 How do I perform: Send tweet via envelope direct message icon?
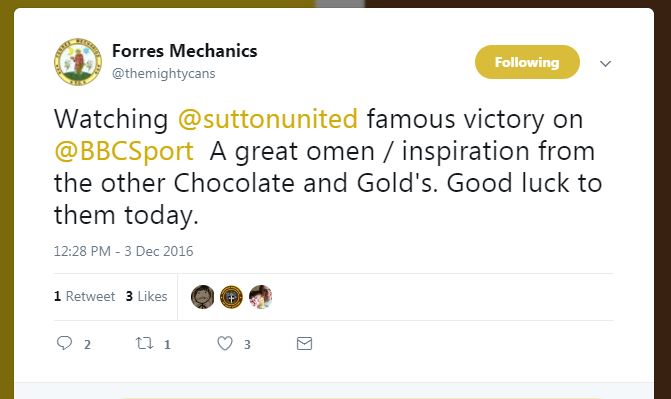pyautogui.click(x=304, y=343)
